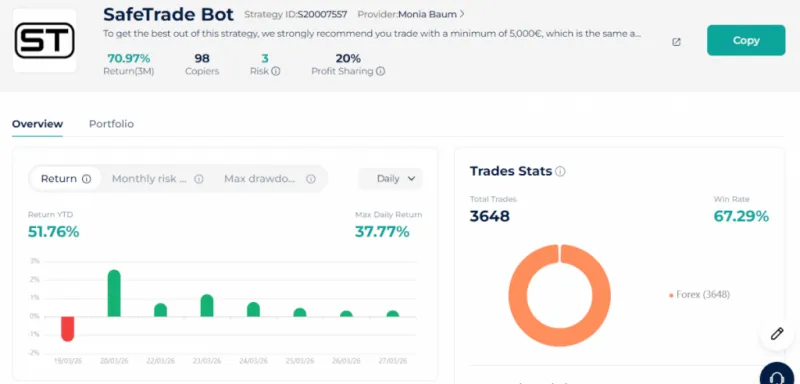Click the 20% Profit Sharing value
The height and width of the screenshot is (384, 800).
click(348, 58)
